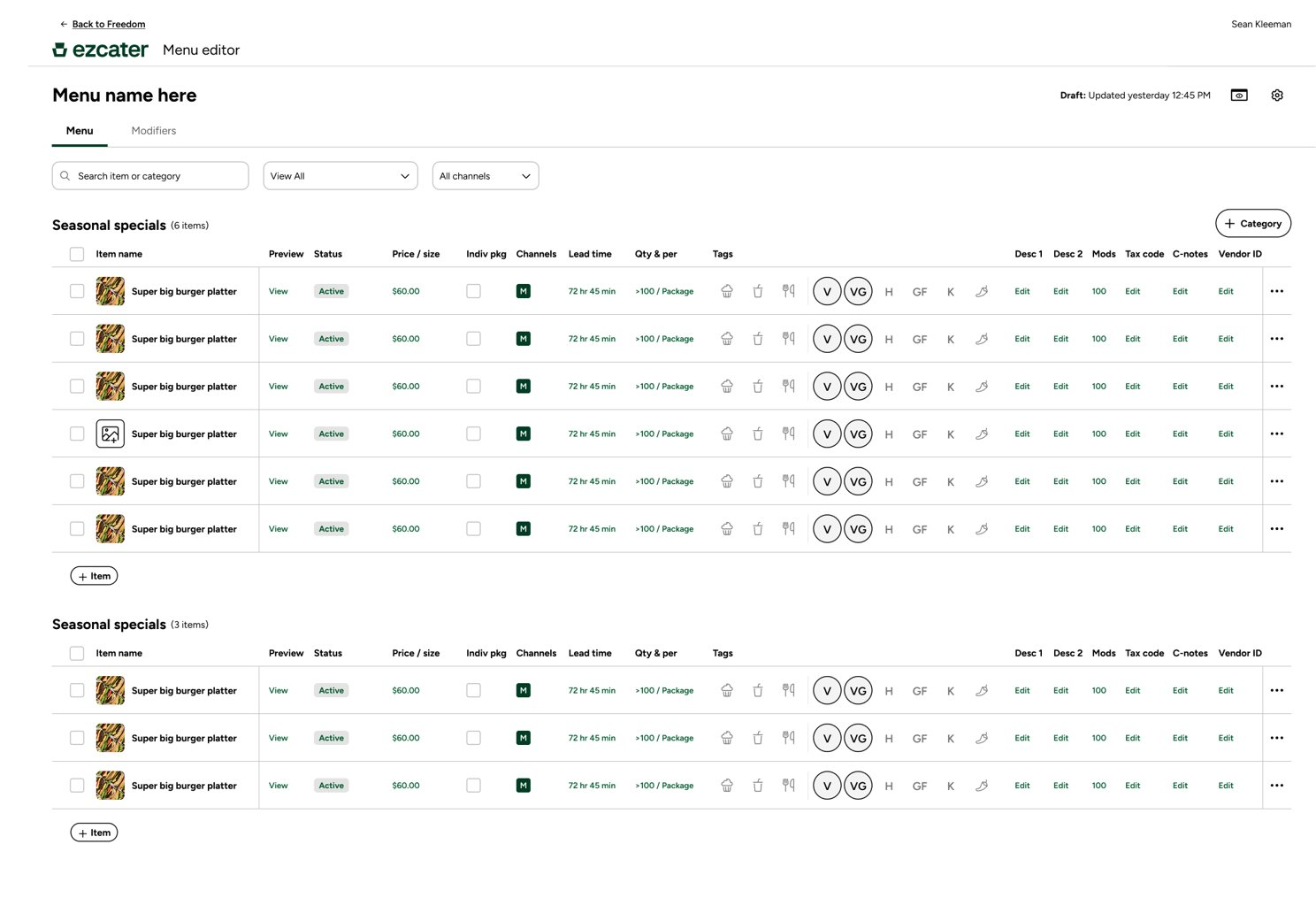The image size is (1316, 898).
Task: Open the View All dropdown
Action: 340,176
